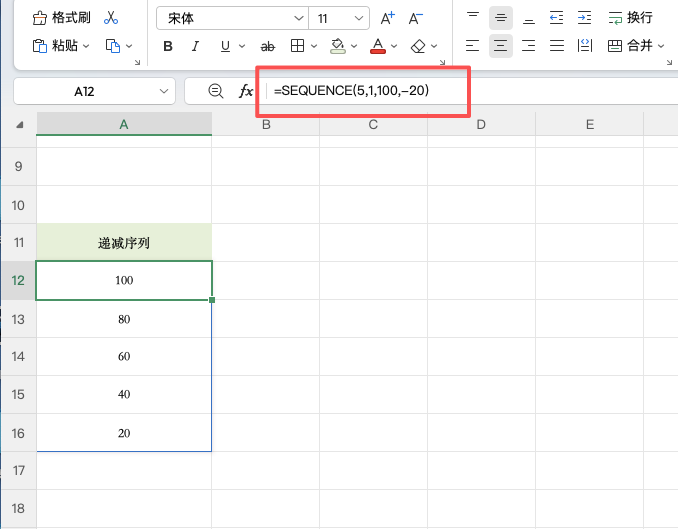Click cell with value 40

[124, 394]
